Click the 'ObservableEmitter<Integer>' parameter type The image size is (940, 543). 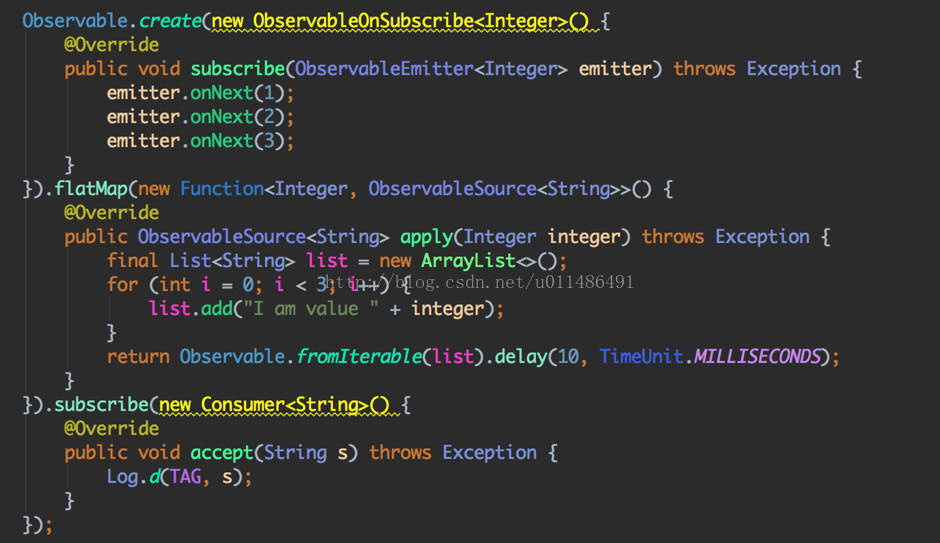point(431,69)
